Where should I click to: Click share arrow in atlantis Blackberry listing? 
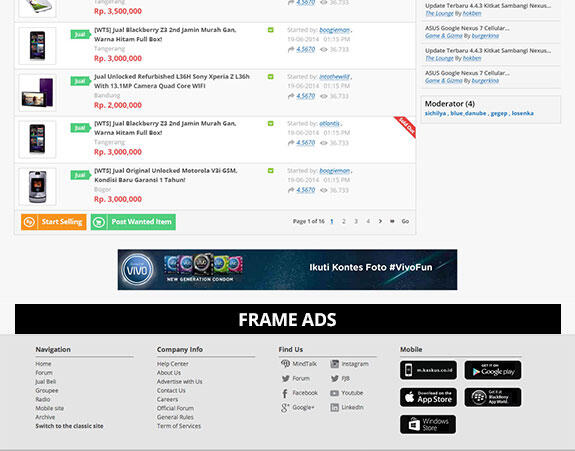(291, 143)
